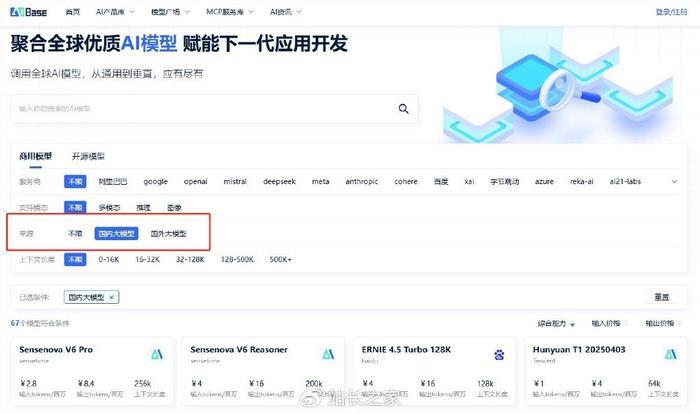Screen dimensions: 700x414
Task: Open the 首页 nav item
Action: tap(72, 12)
